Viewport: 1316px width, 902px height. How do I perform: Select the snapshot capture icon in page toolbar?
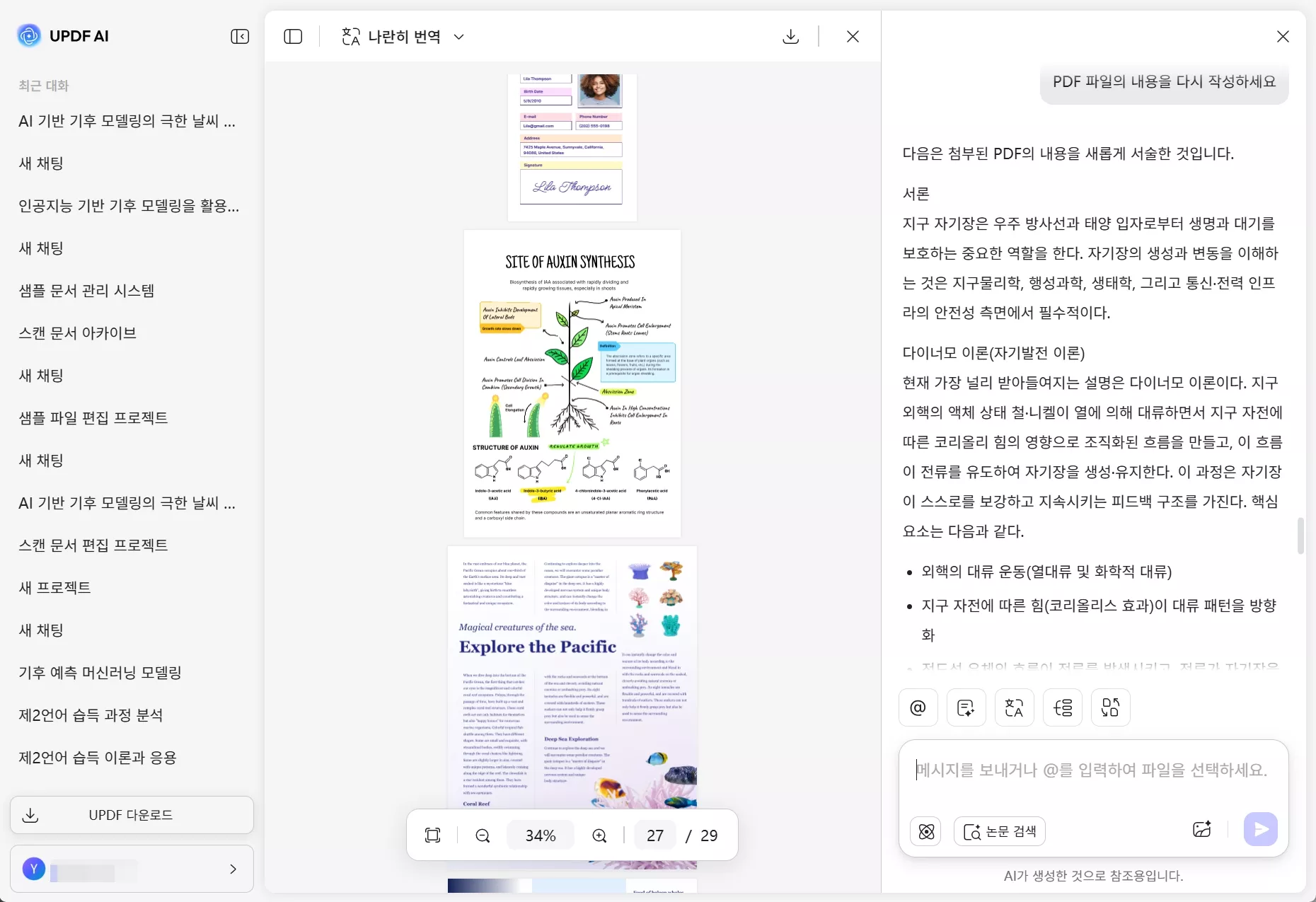[x=432, y=835]
